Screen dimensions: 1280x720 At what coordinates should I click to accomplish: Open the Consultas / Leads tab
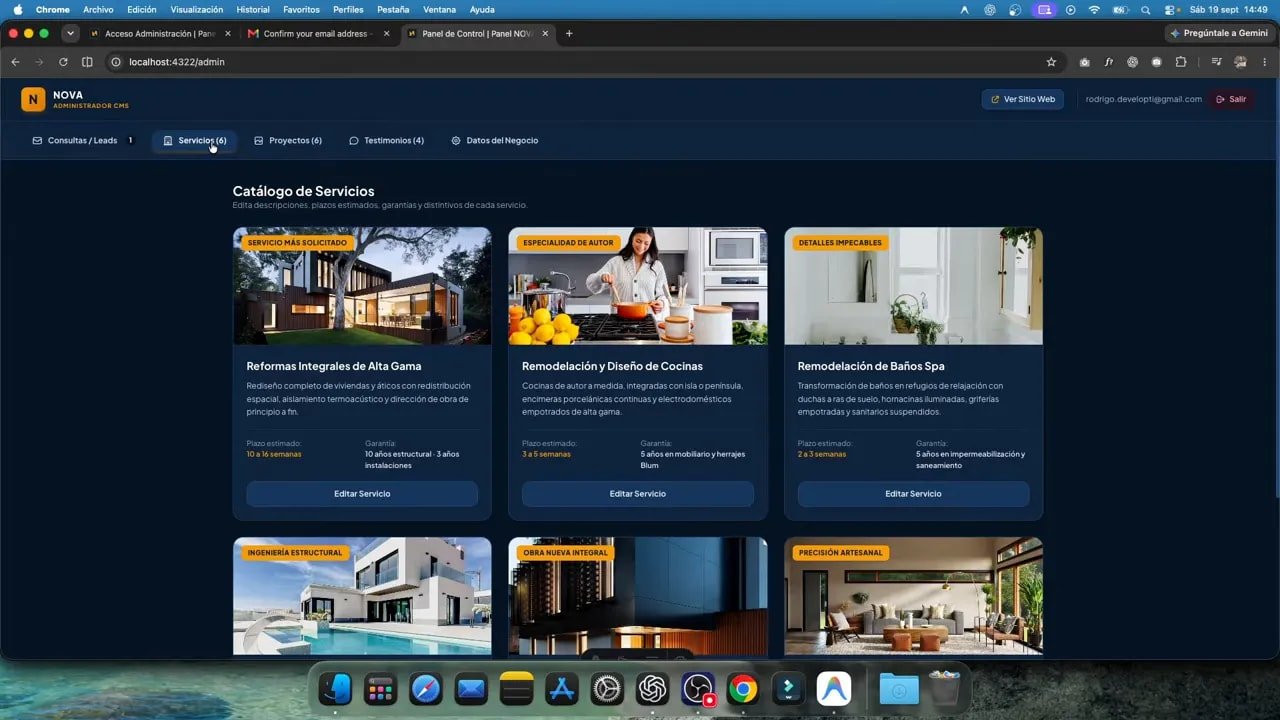click(x=84, y=141)
